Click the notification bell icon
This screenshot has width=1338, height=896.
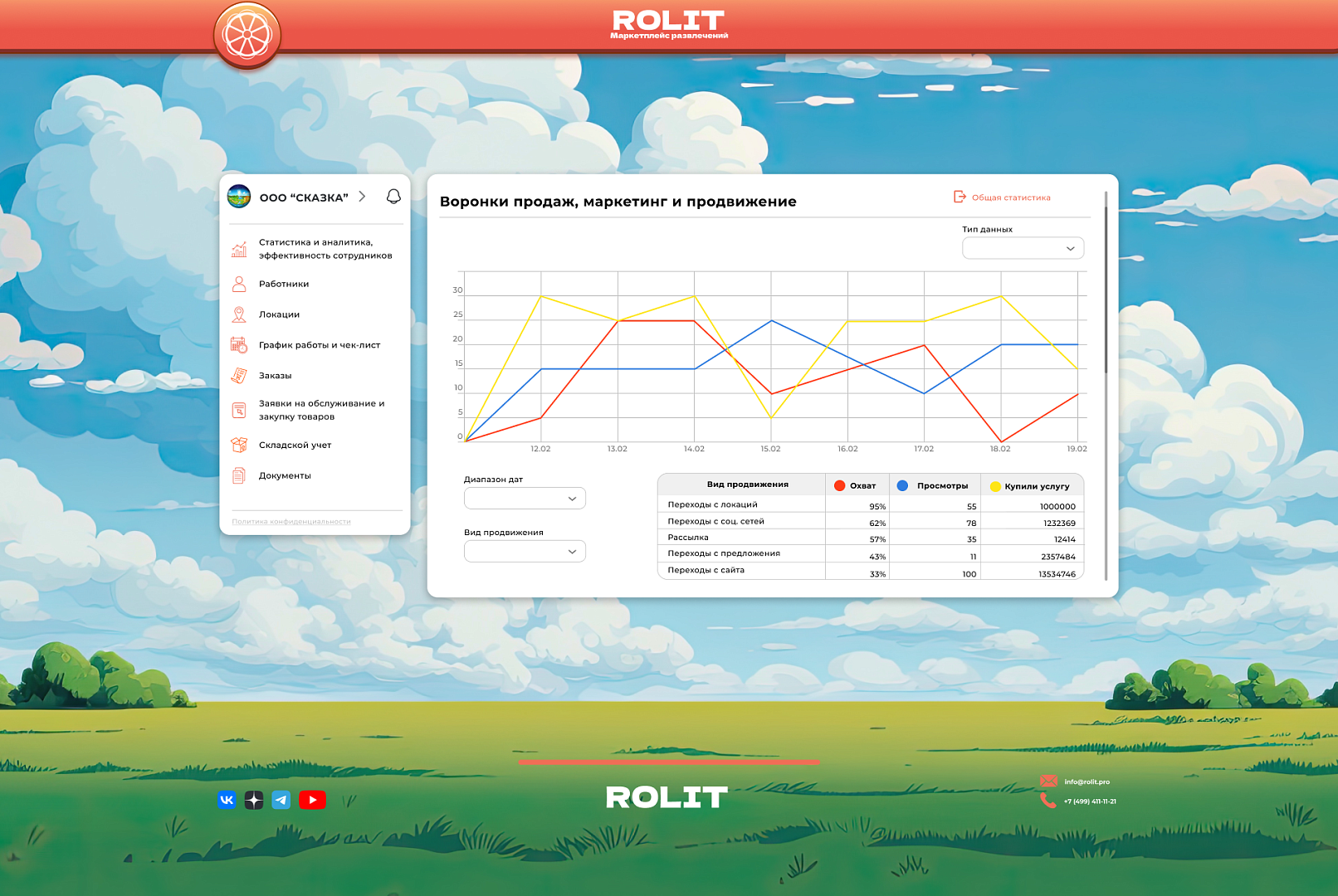click(393, 197)
